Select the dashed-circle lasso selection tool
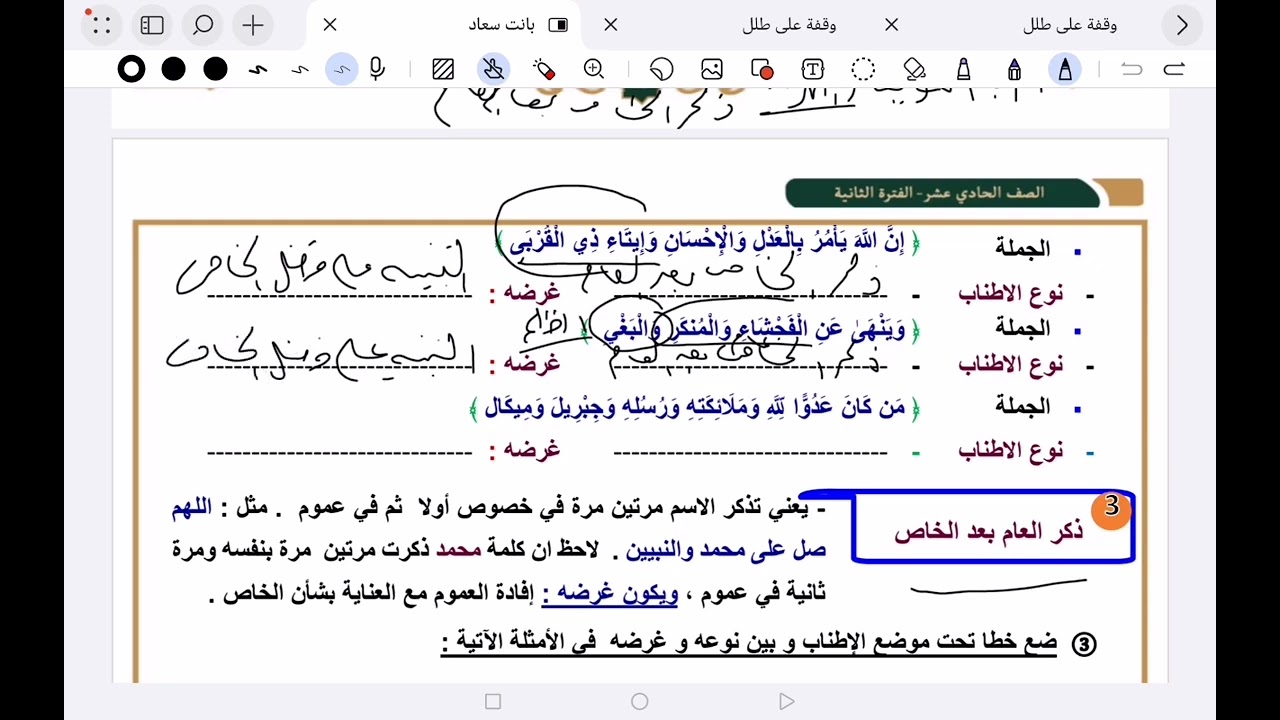The image size is (1280, 720). coord(863,69)
